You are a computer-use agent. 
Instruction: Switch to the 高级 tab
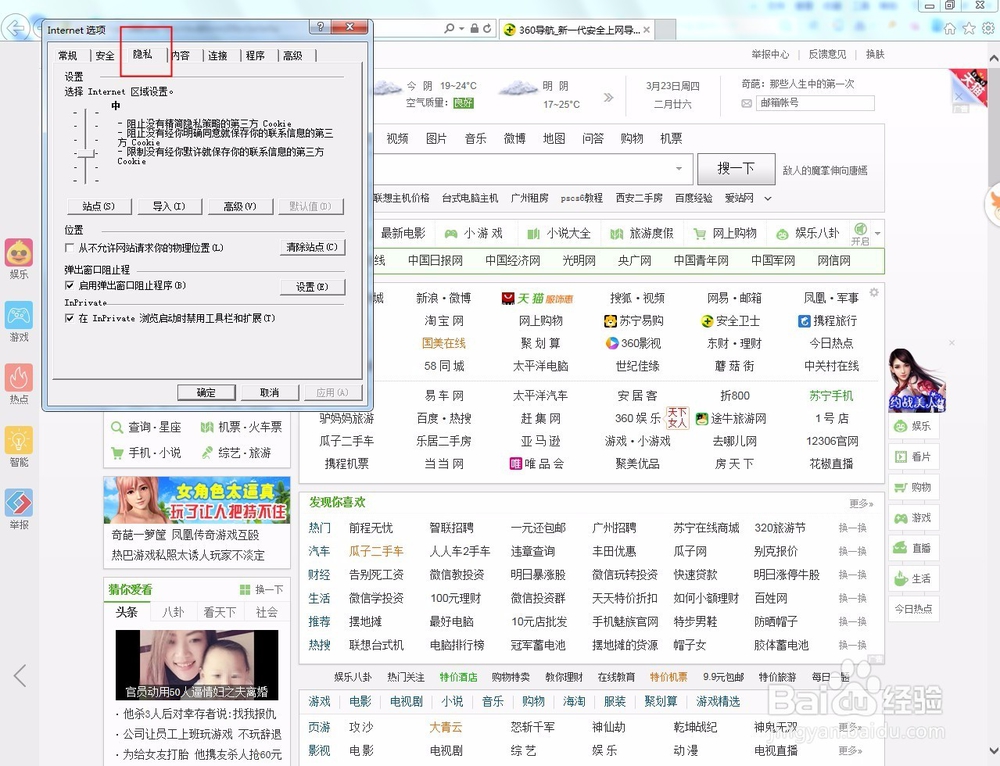click(293, 55)
